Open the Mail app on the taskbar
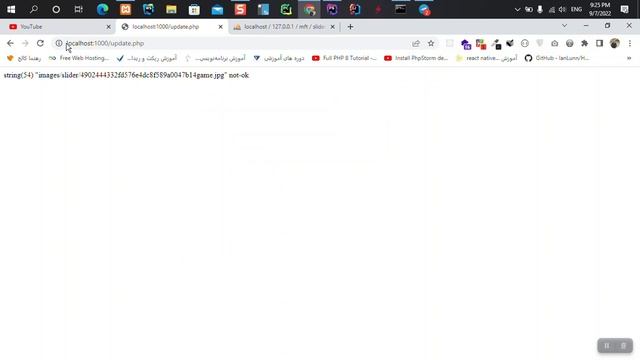Screen dimensions: 640x360 point(217,9)
